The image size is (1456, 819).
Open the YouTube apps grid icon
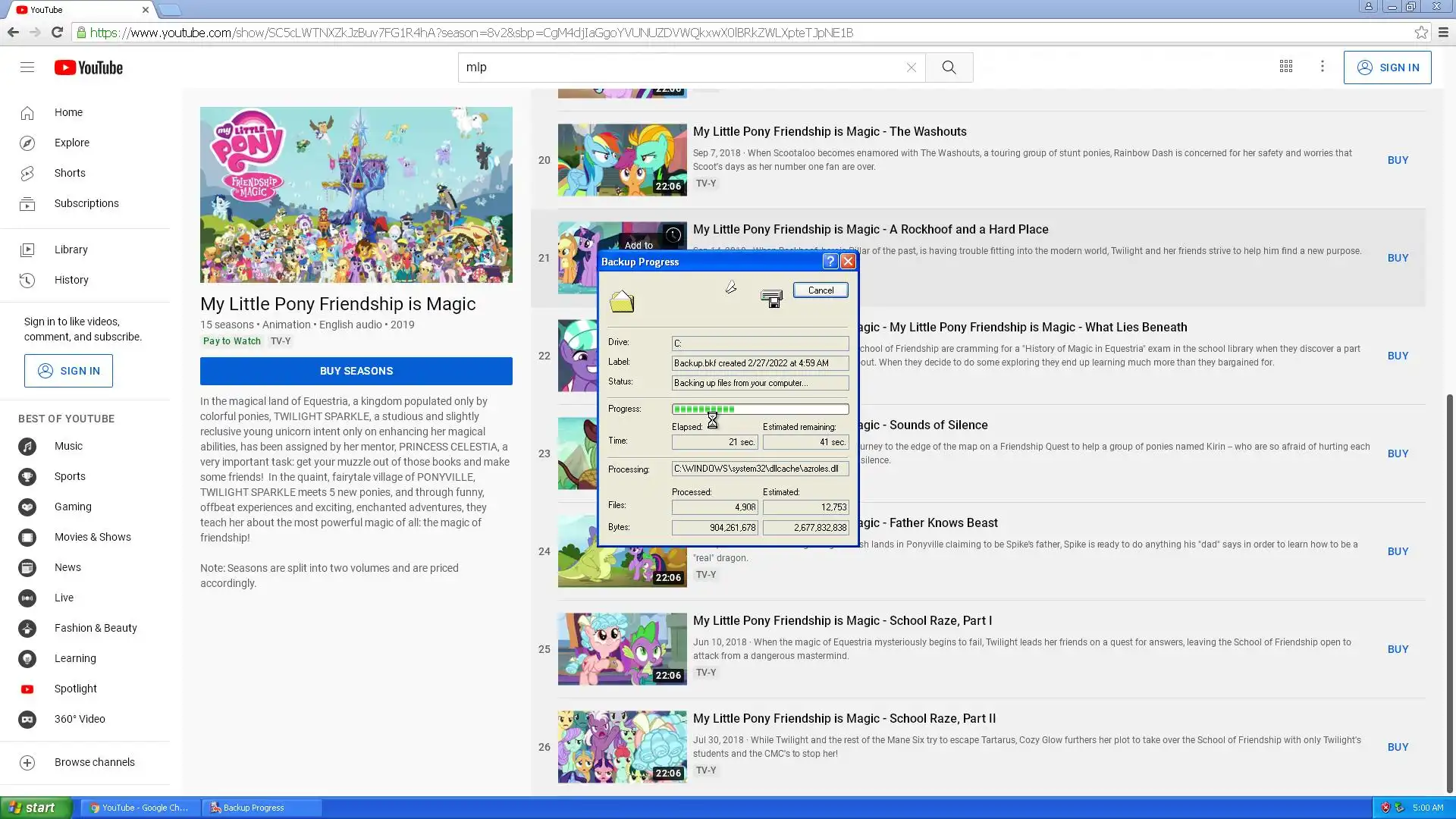(x=1286, y=67)
